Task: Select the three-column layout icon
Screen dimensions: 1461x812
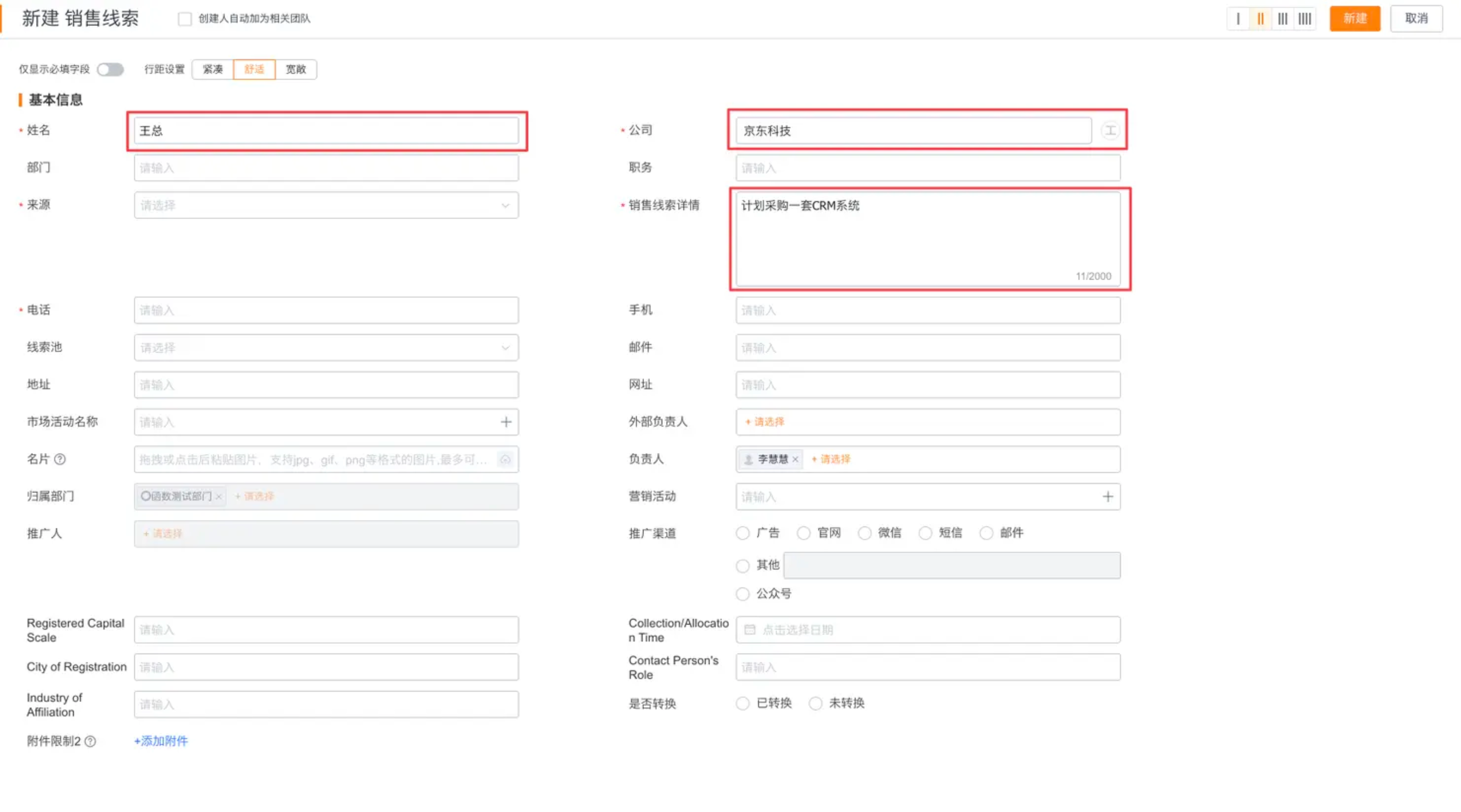Action: pos(1283,19)
